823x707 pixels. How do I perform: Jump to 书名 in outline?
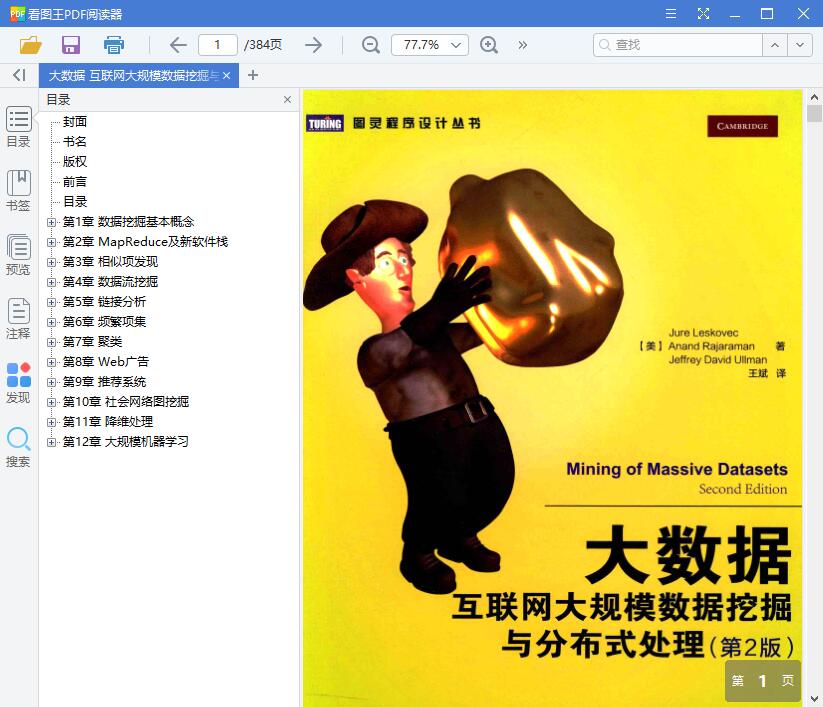tap(75, 142)
